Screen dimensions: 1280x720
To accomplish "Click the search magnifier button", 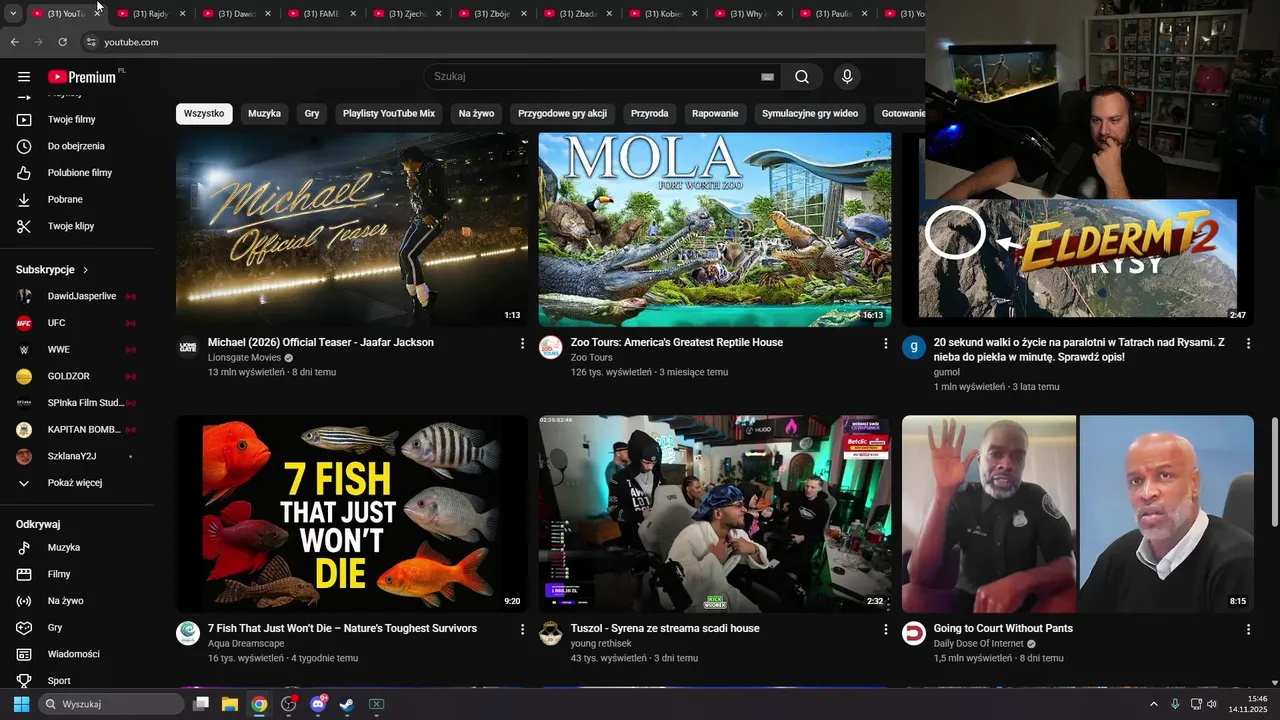I will (802, 77).
